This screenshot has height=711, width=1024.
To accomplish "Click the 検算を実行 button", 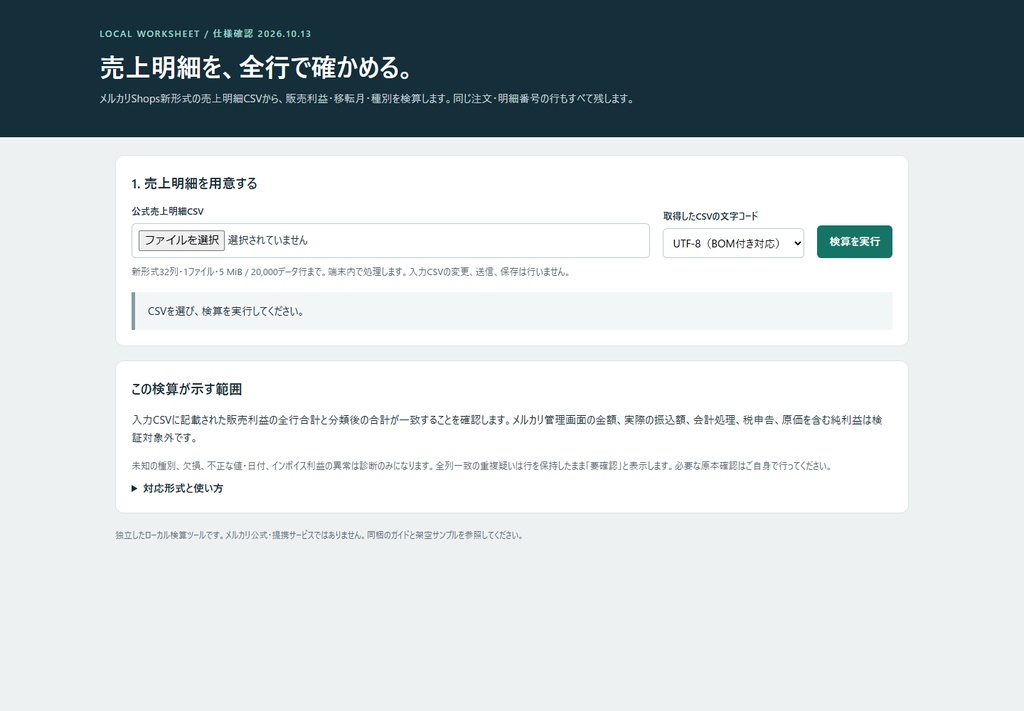I will pyautogui.click(x=854, y=242).
